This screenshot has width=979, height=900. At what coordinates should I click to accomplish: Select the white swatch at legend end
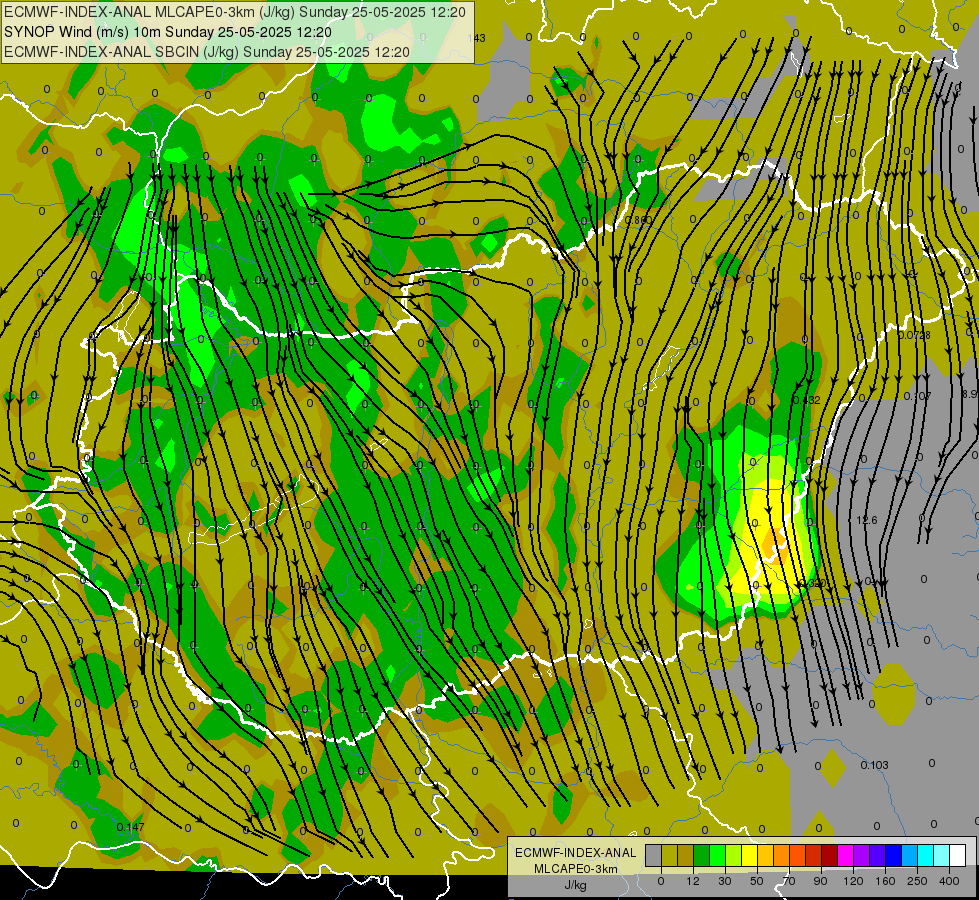tap(958, 855)
